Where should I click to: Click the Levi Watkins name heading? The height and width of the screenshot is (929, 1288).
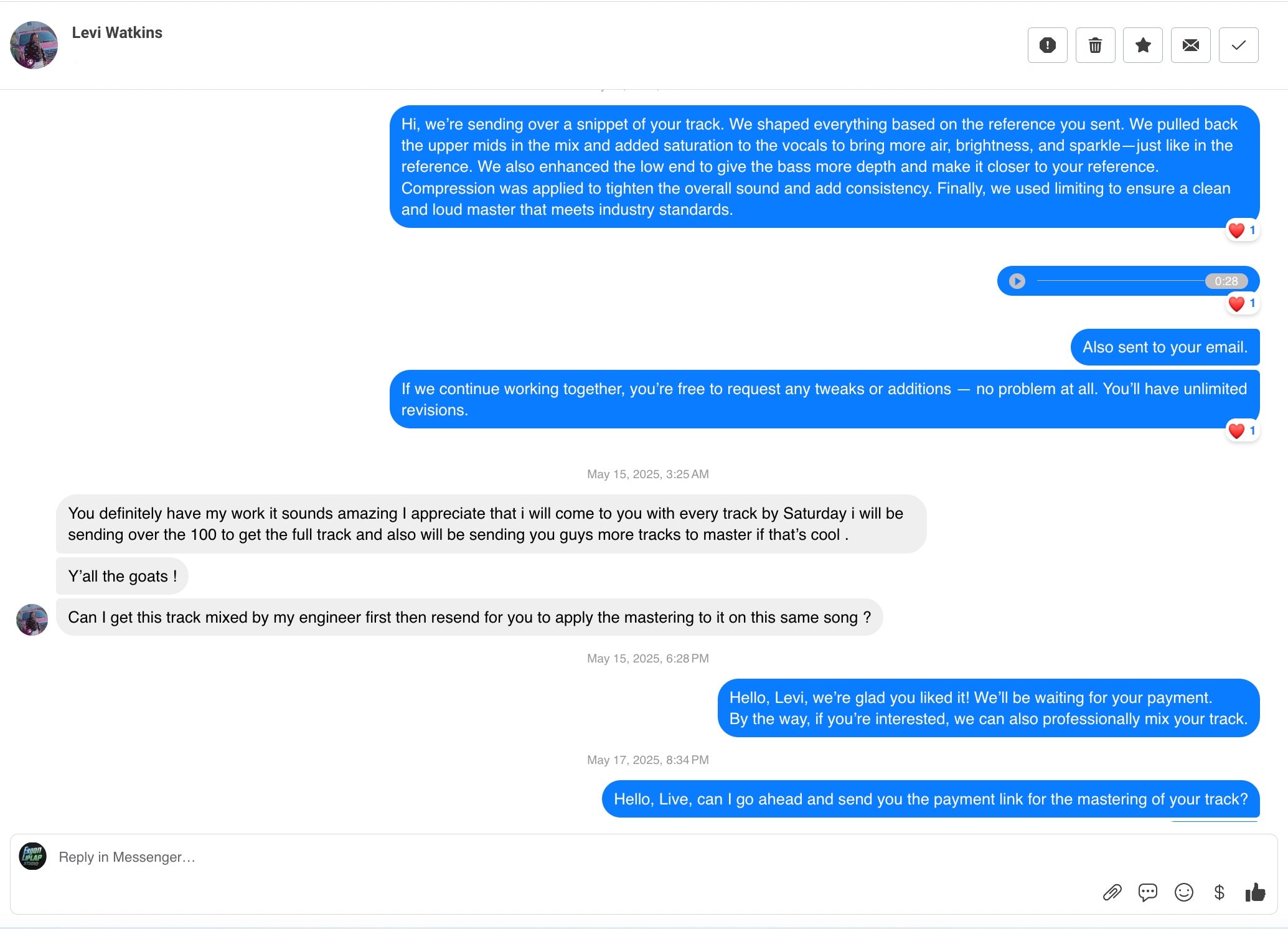[117, 33]
